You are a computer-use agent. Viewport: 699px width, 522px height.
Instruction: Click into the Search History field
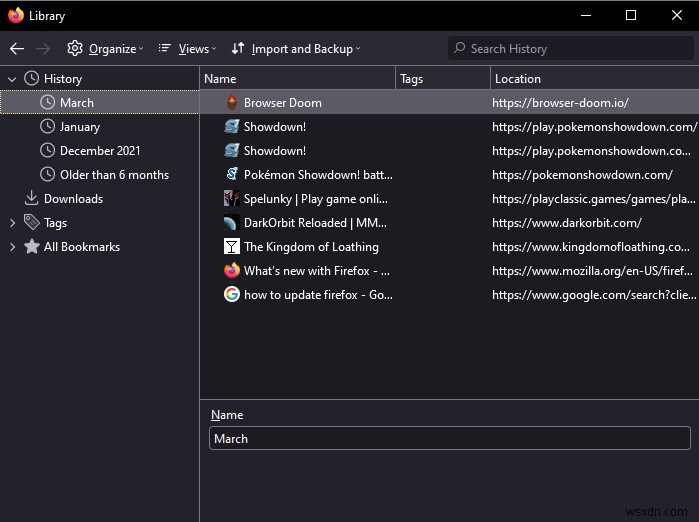(x=570, y=48)
